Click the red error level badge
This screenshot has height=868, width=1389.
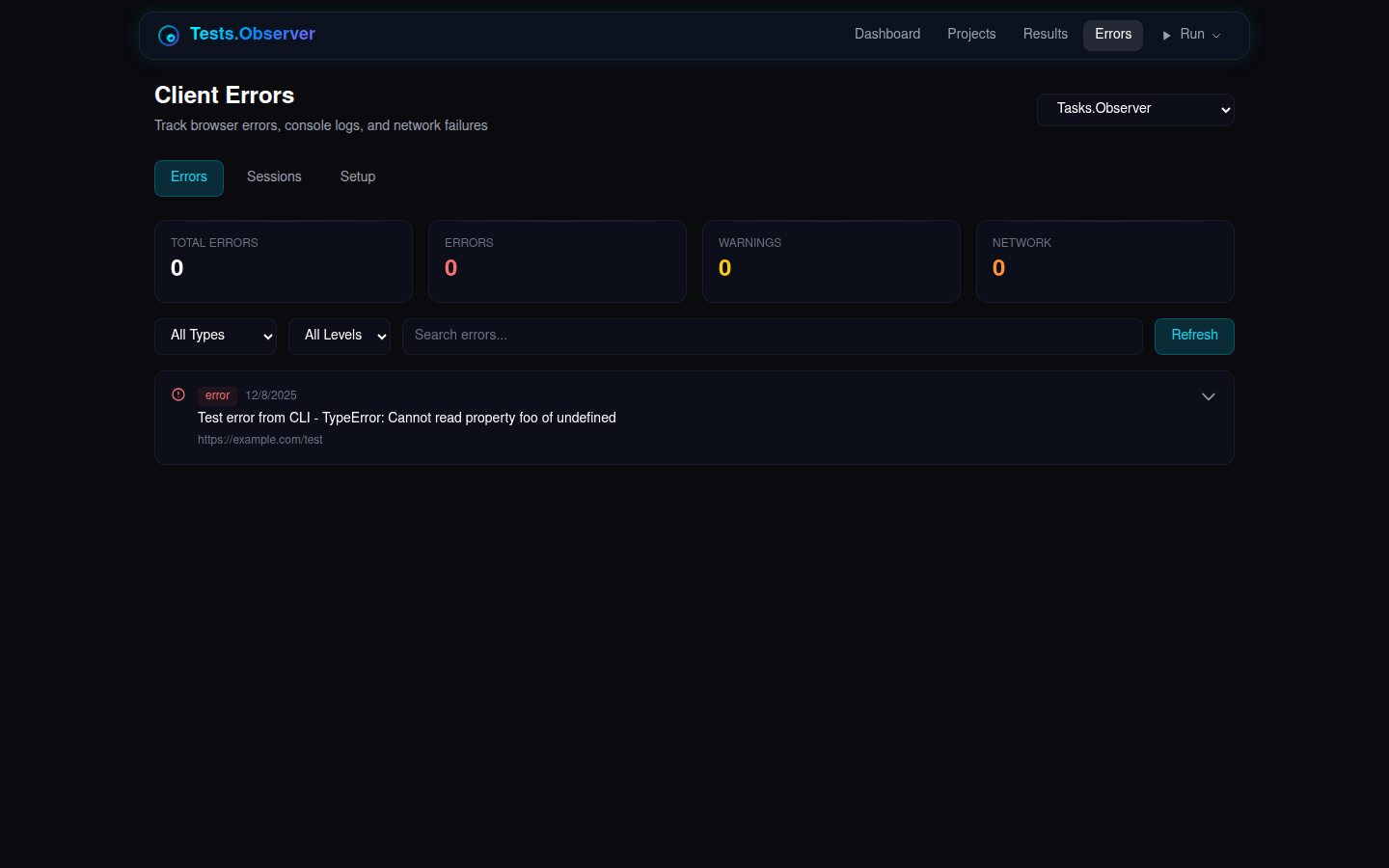[217, 395]
